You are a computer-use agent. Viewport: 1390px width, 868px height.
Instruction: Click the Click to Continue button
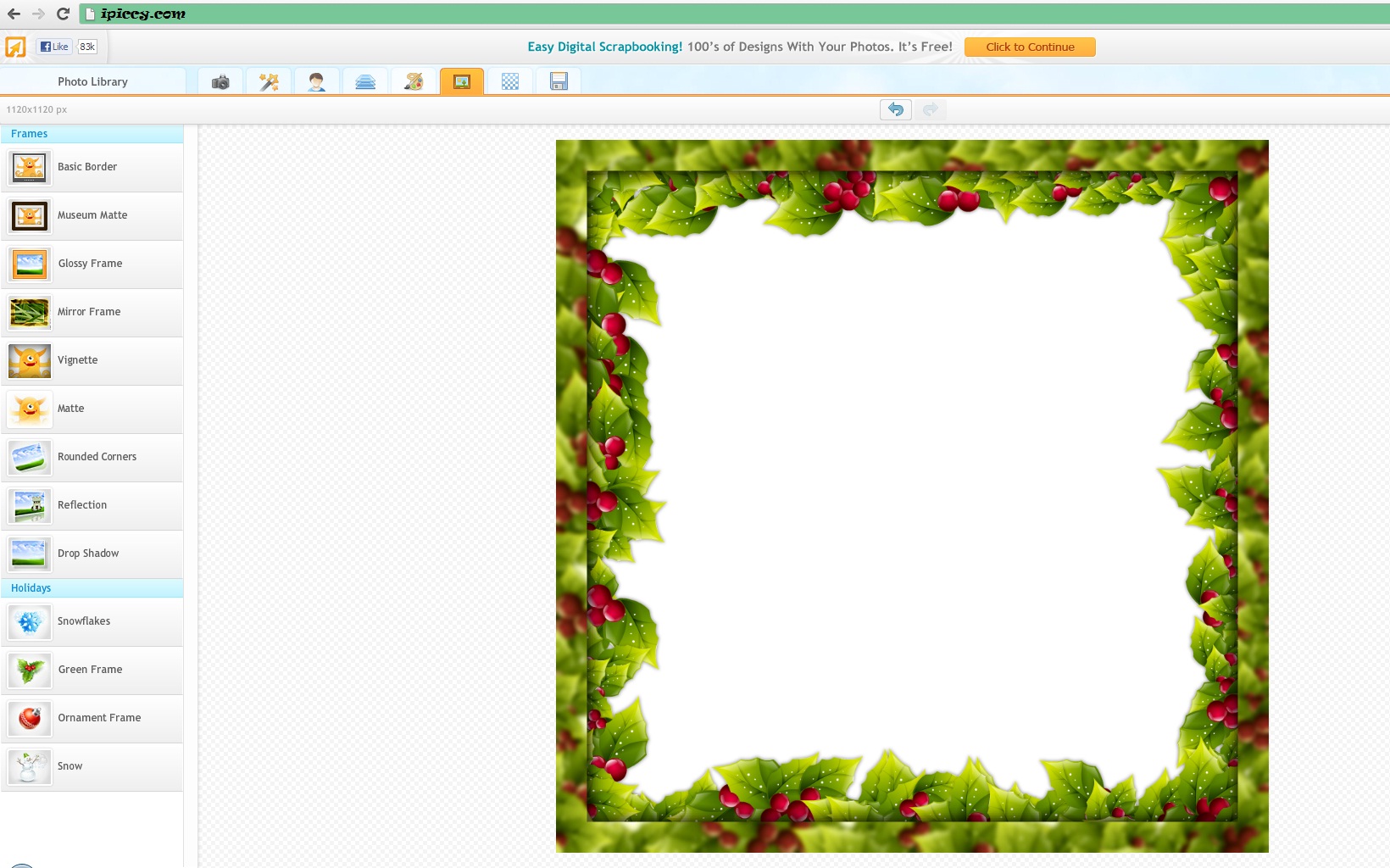(1030, 47)
